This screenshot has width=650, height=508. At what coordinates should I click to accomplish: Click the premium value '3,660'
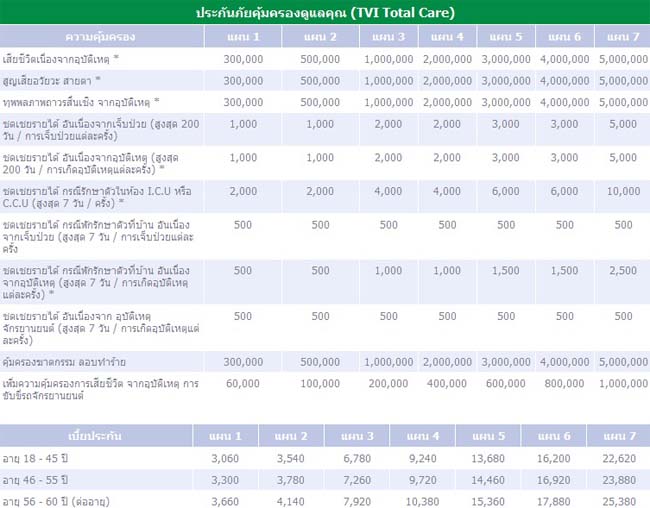[x=225, y=502]
